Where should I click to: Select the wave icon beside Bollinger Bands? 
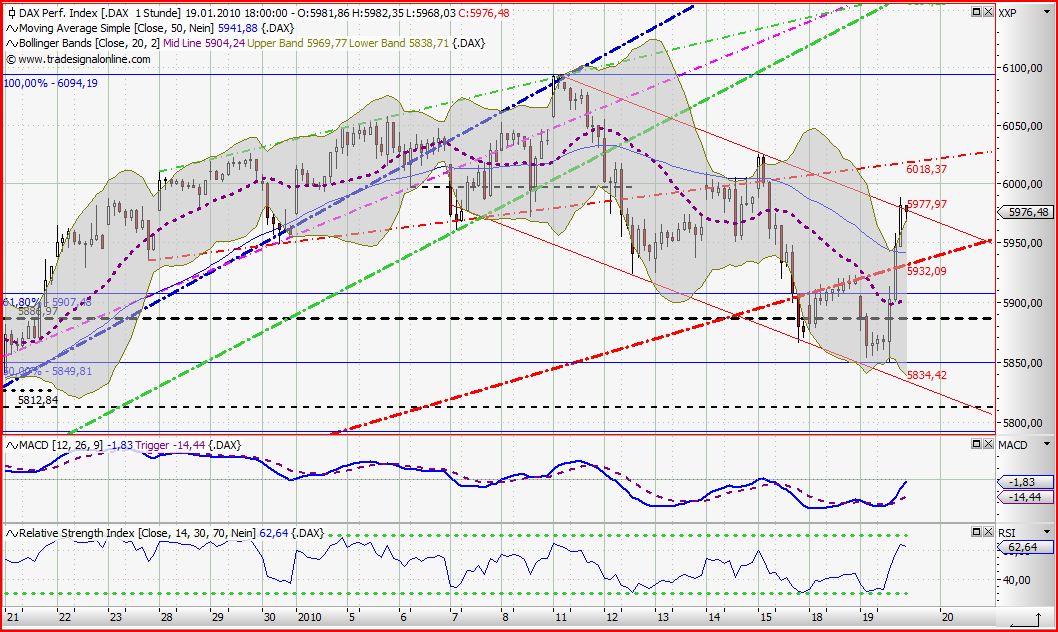point(12,43)
